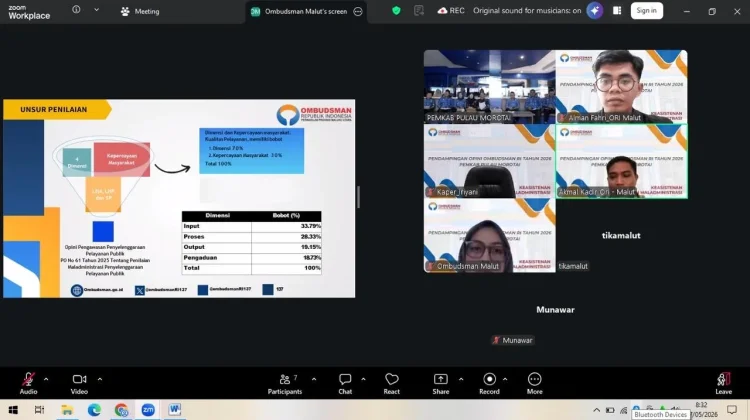Screen dimensions: 750x420
Task: Unmute the Audio microphone button
Action: pos(28,383)
